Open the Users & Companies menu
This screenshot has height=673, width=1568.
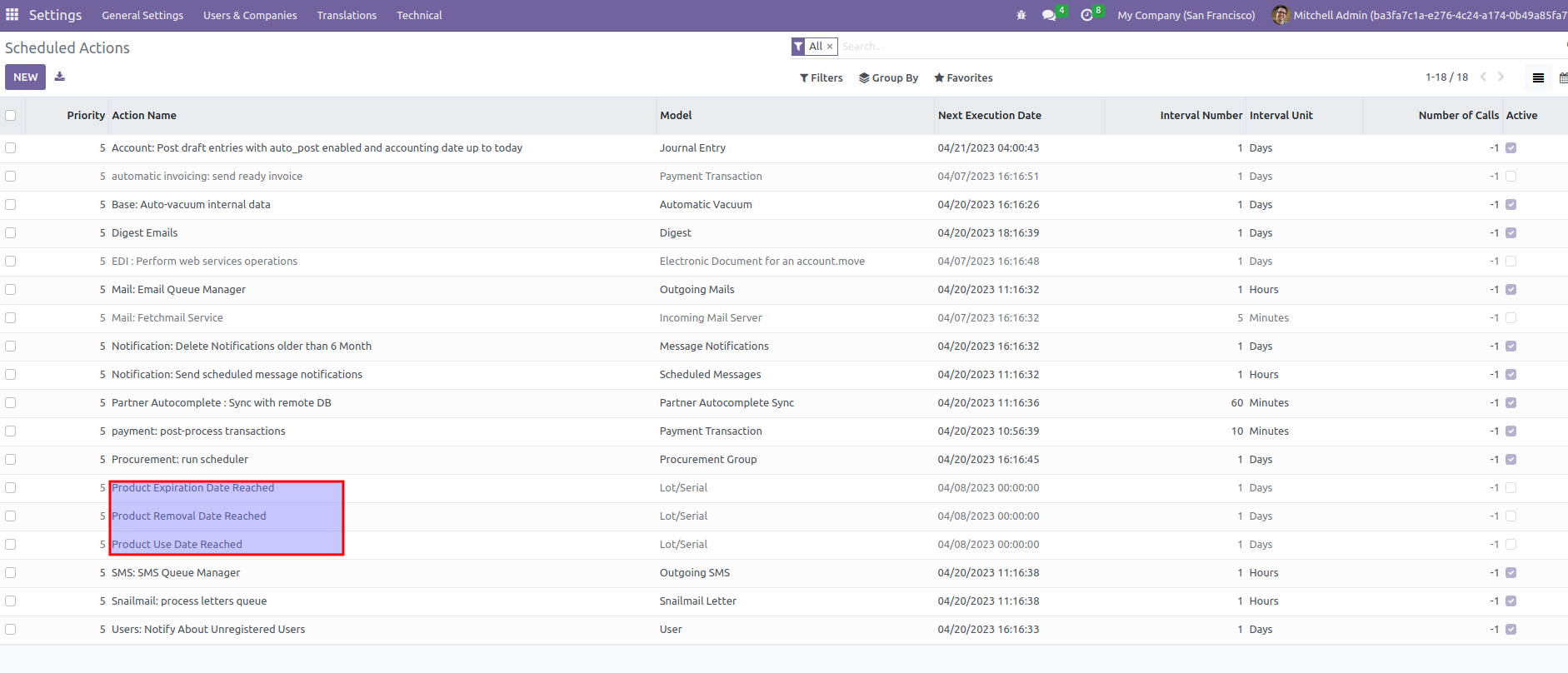pos(250,15)
